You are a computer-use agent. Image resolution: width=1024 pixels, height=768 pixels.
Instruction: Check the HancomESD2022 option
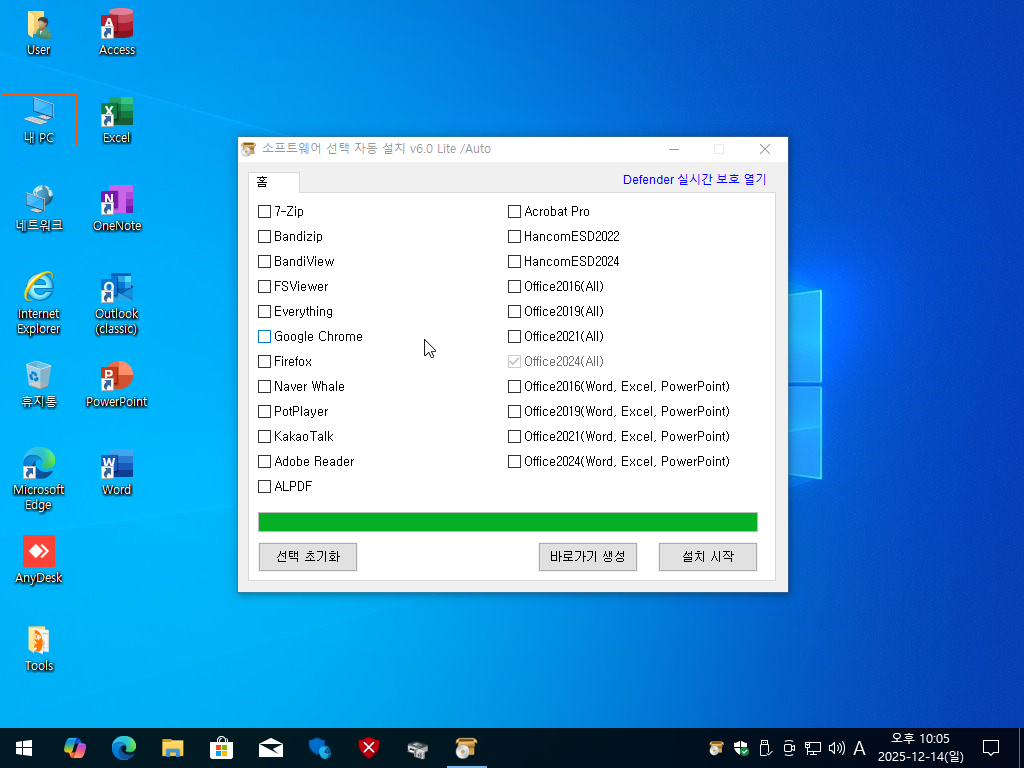pos(514,236)
